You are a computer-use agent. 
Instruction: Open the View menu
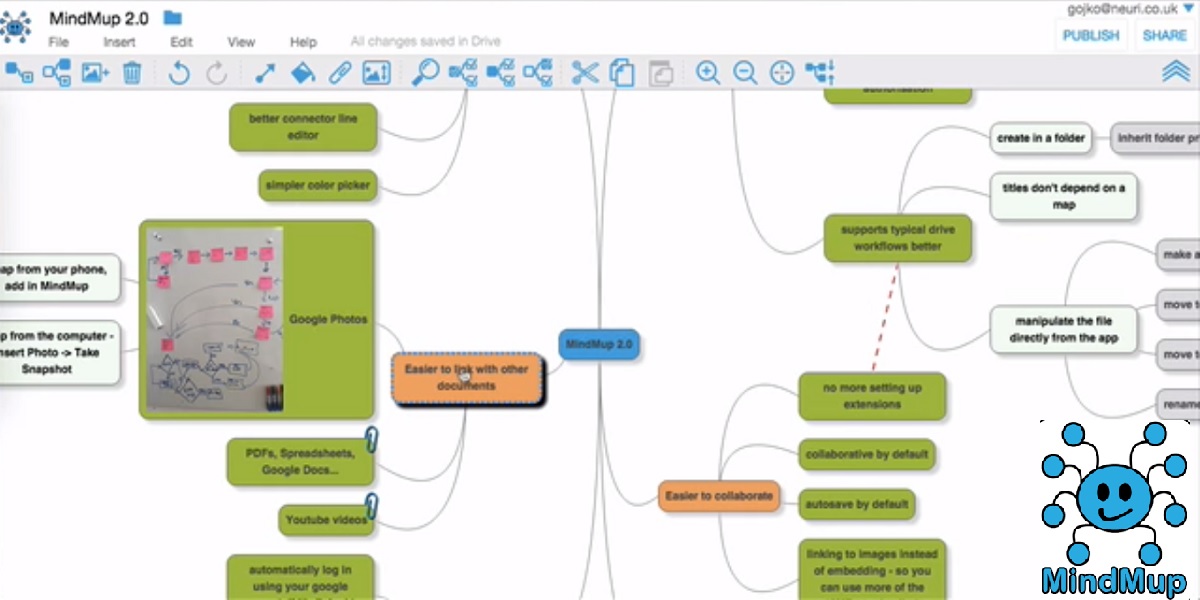(x=241, y=42)
